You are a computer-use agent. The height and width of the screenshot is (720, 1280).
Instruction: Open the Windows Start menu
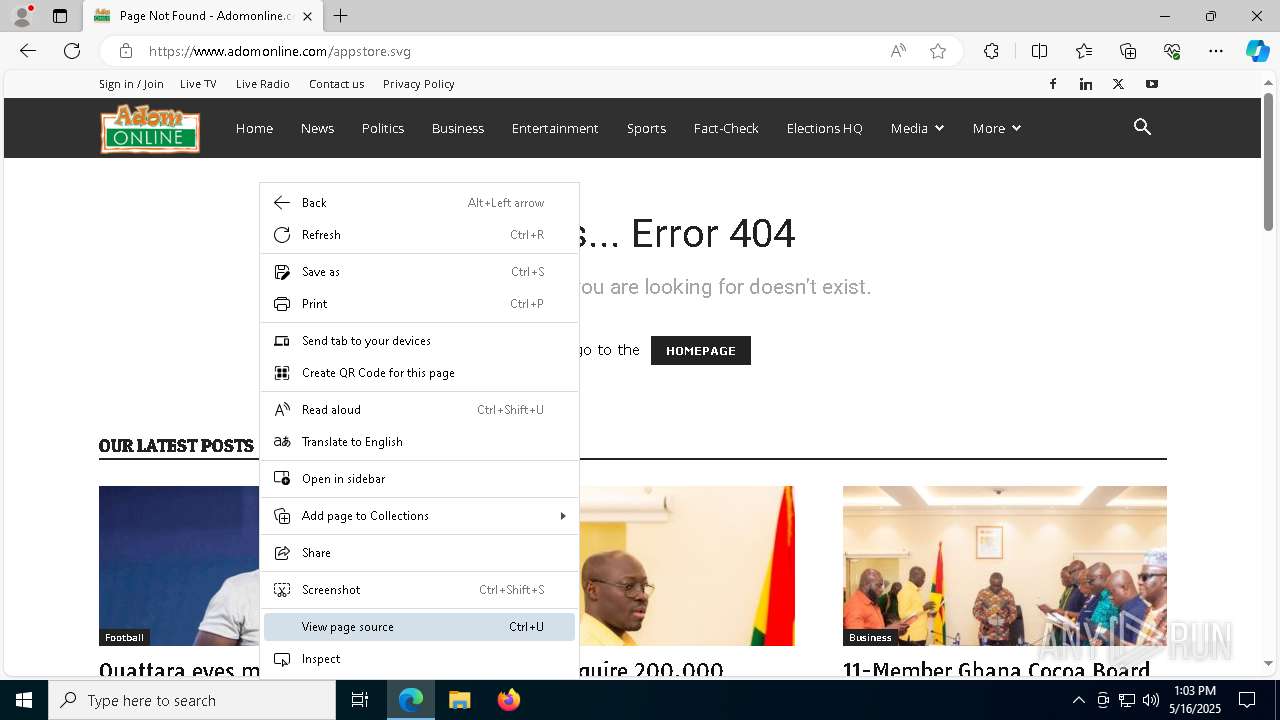[x=24, y=700]
